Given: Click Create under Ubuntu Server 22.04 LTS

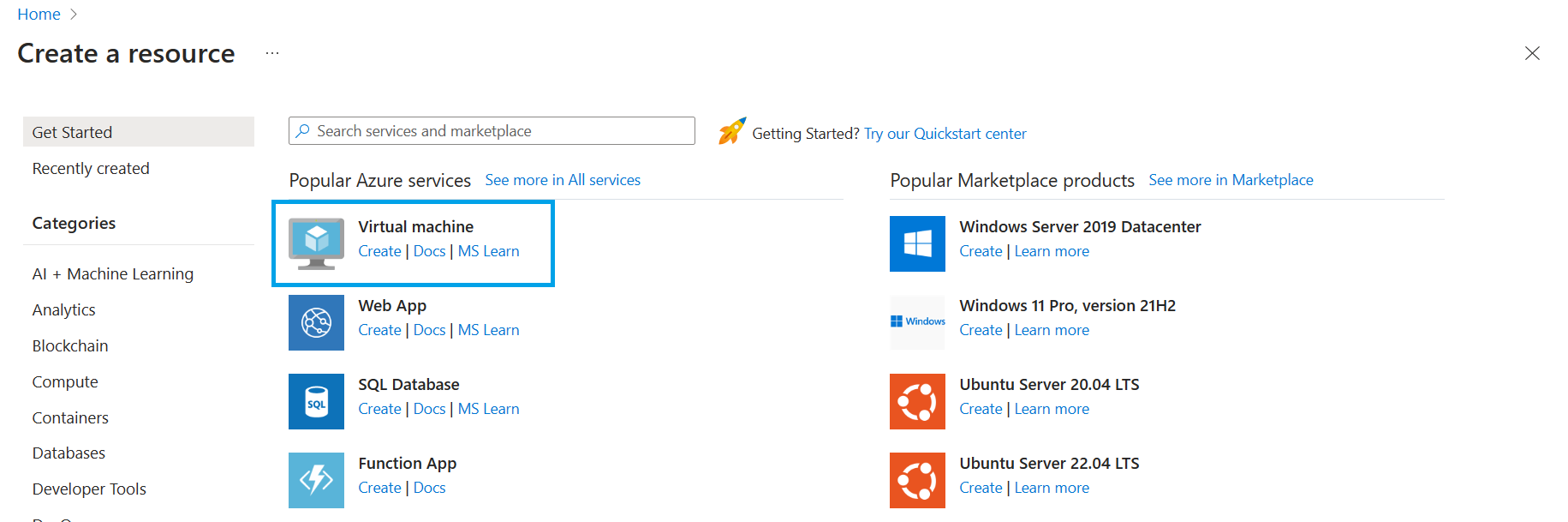Looking at the screenshot, I should click(x=981, y=488).
